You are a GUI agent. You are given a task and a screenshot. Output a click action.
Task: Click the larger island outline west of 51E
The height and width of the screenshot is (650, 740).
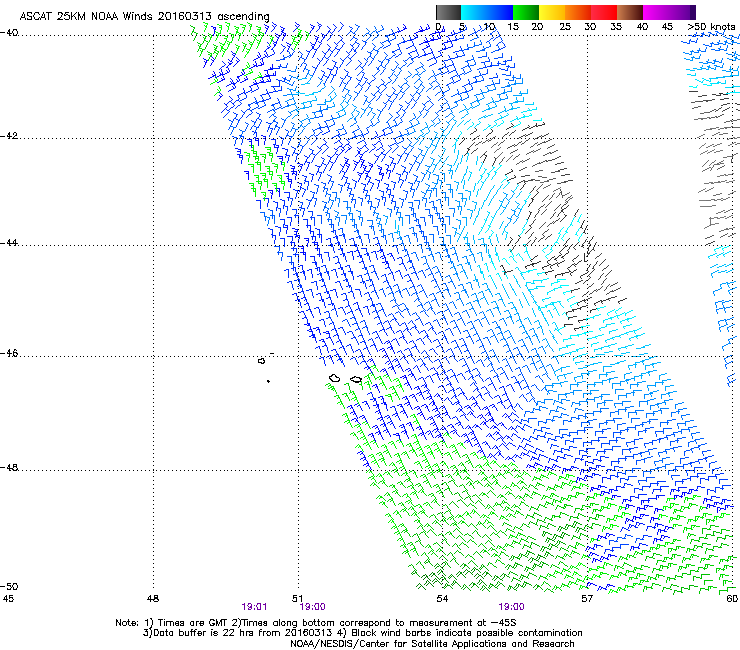261,361
